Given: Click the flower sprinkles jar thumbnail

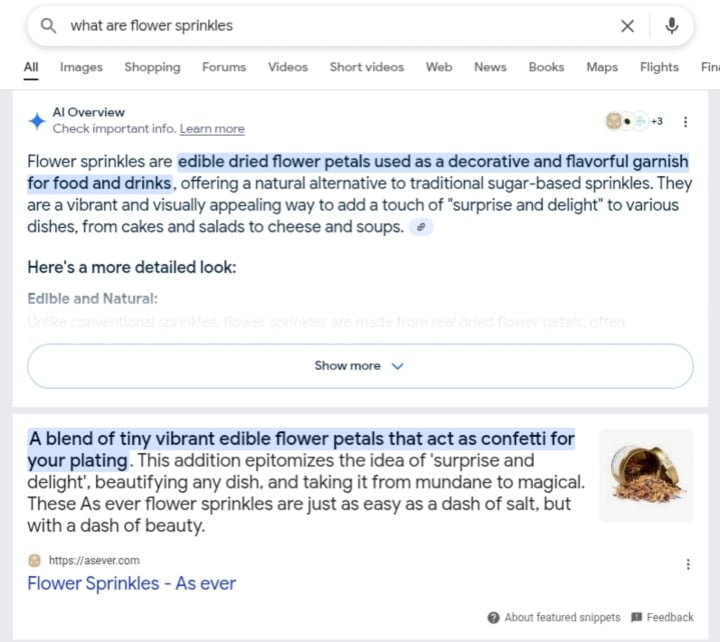Looking at the screenshot, I should [x=647, y=475].
